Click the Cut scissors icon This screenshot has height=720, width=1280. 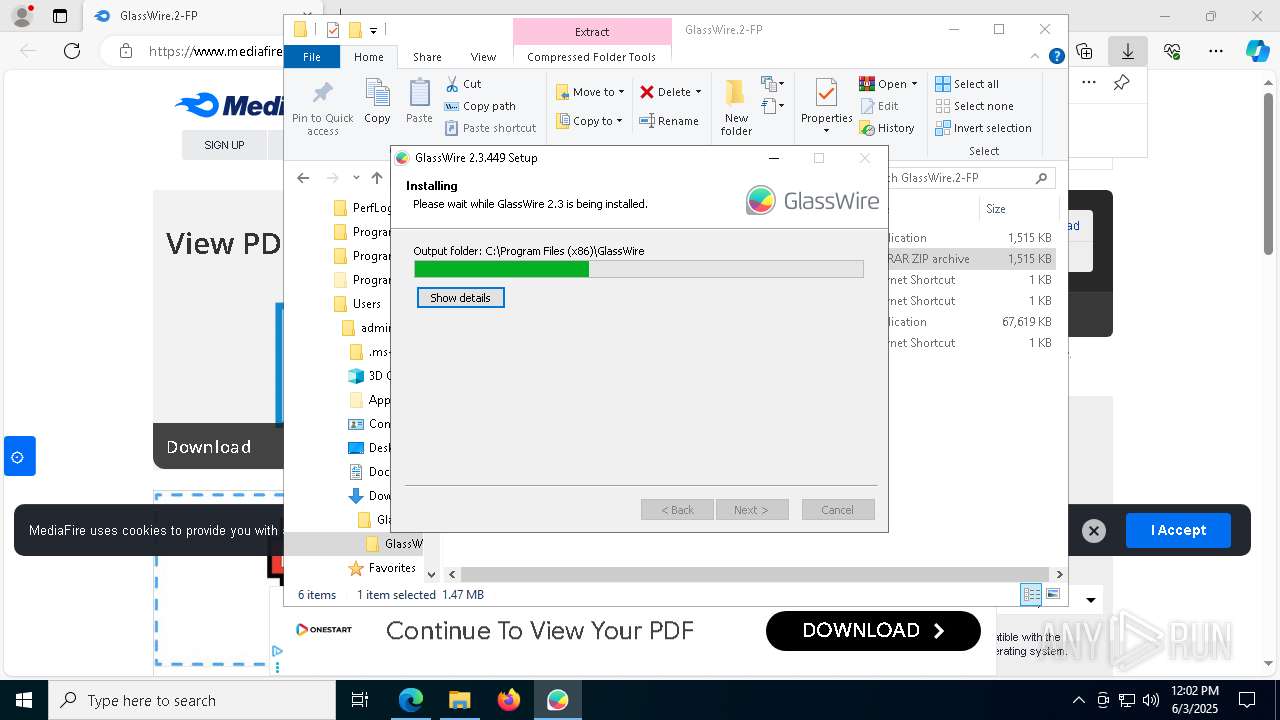452,84
